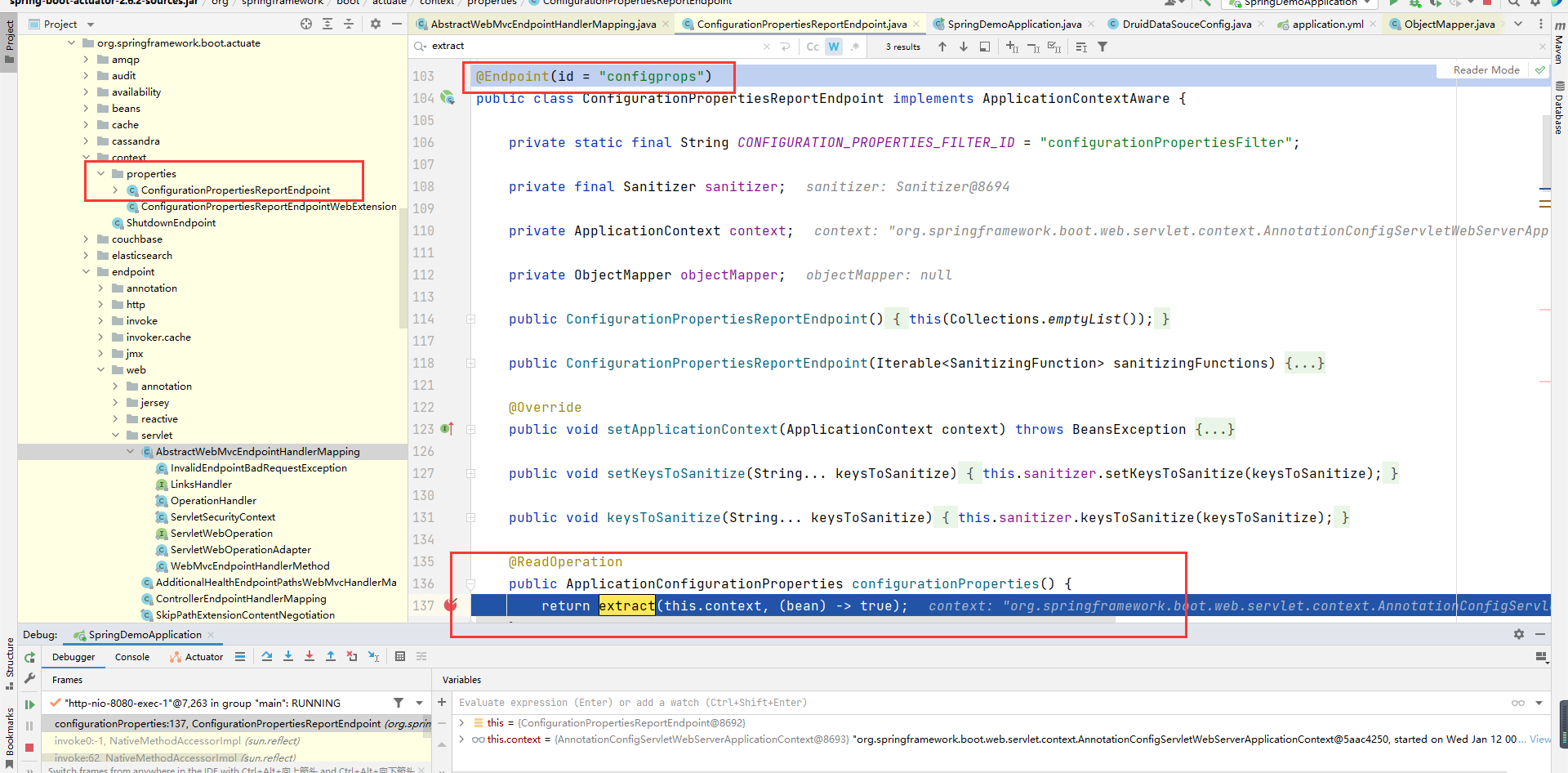Toggle Reader Mode in editor
Image resolution: width=1568 pixels, height=773 pixels.
[1486, 70]
